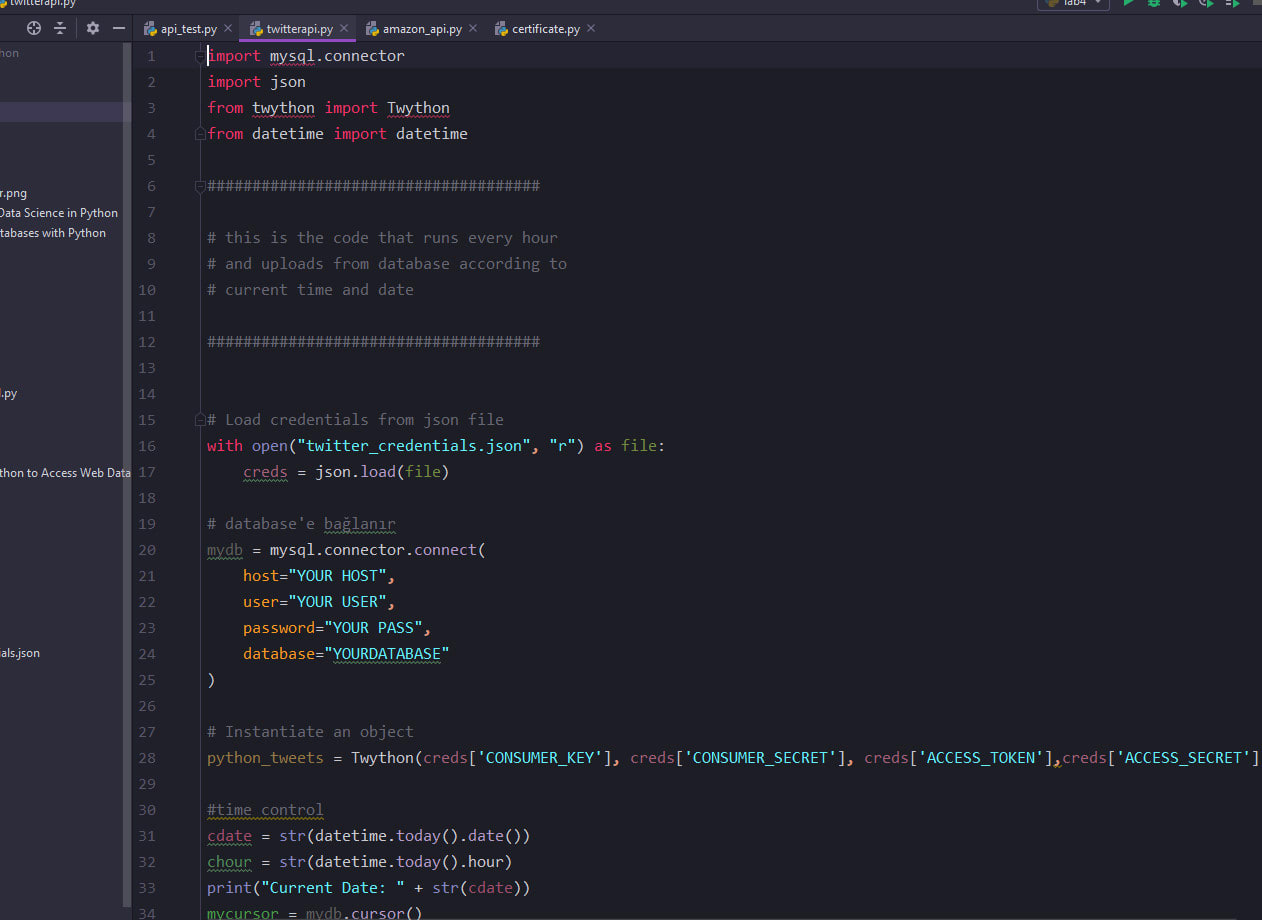Collapse the comment block at line 6
This screenshot has height=920, width=1262.
[x=200, y=186]
